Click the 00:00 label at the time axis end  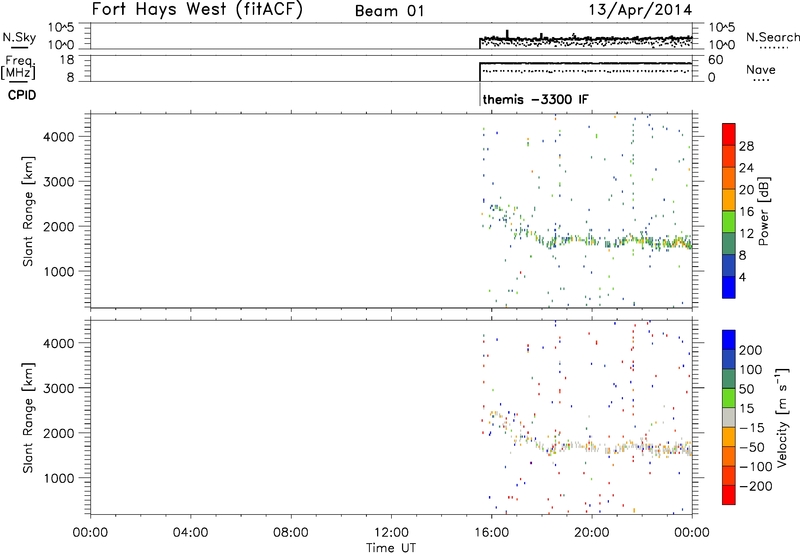[692, 533]
